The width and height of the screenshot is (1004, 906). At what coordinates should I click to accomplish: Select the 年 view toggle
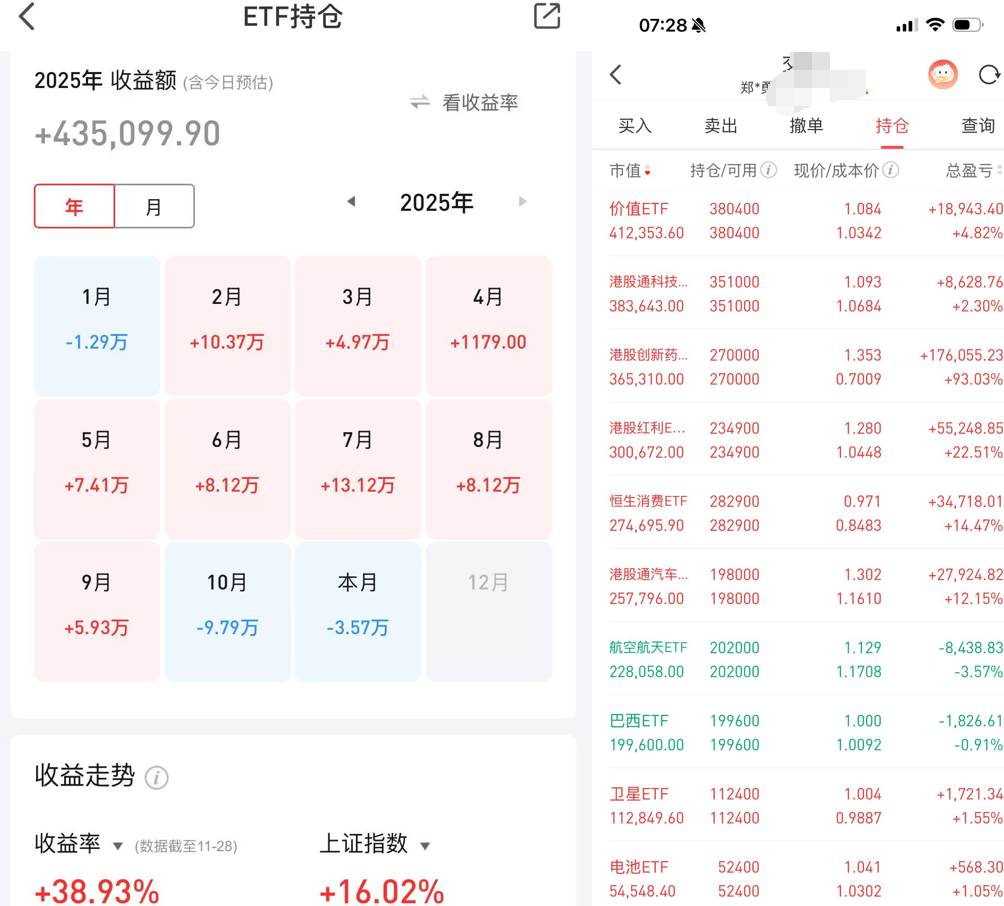pos(74,206)
